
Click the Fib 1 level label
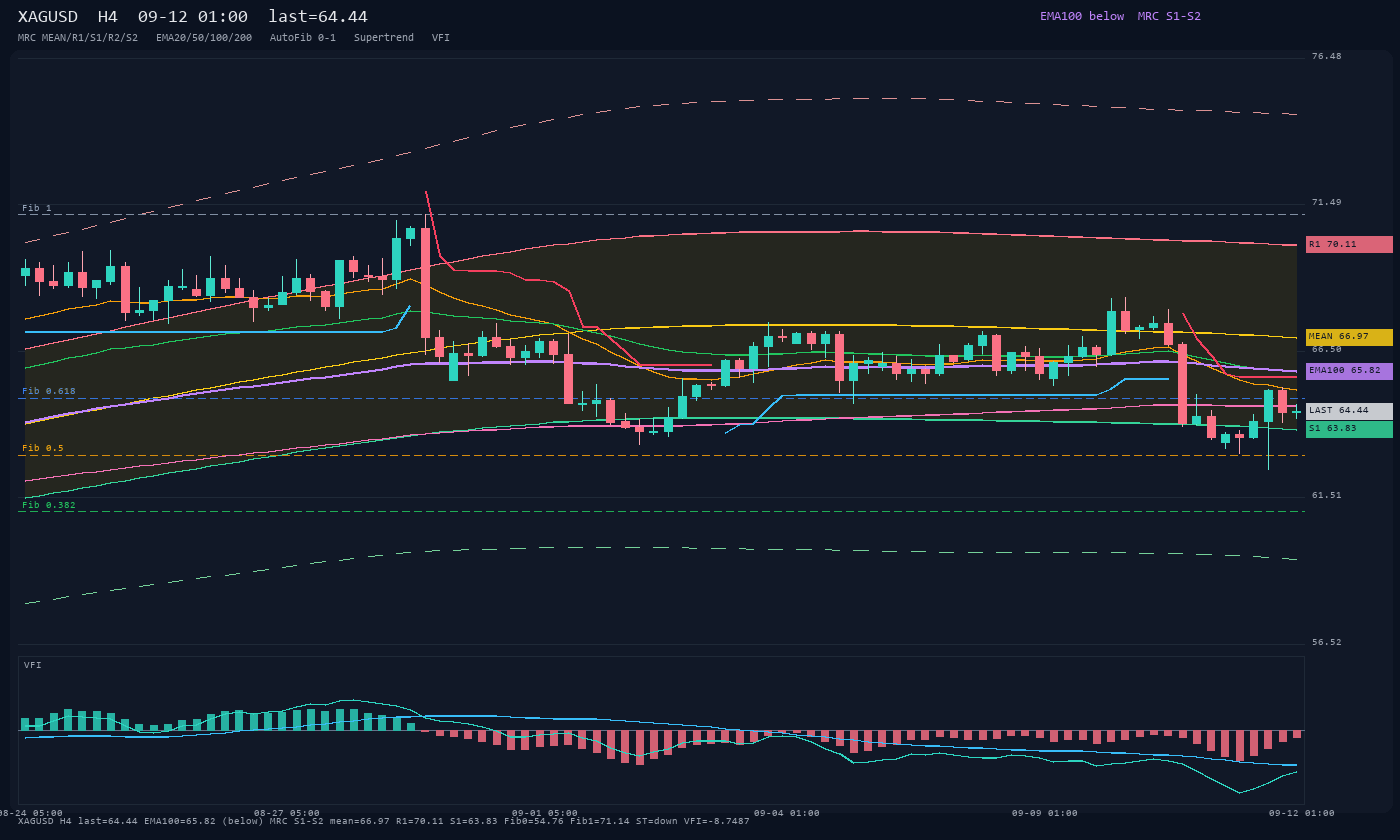(x=37, y=208)
